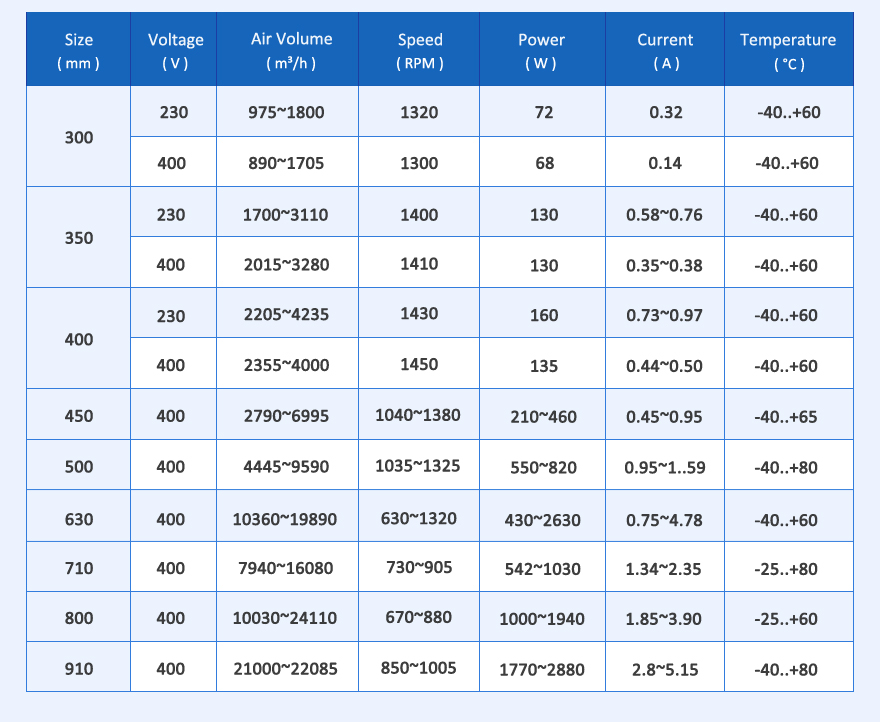Viewport: 880px width, 722px height.
Task: Select the Speed (RPM) header cell
Action: [x=419, y=50]
